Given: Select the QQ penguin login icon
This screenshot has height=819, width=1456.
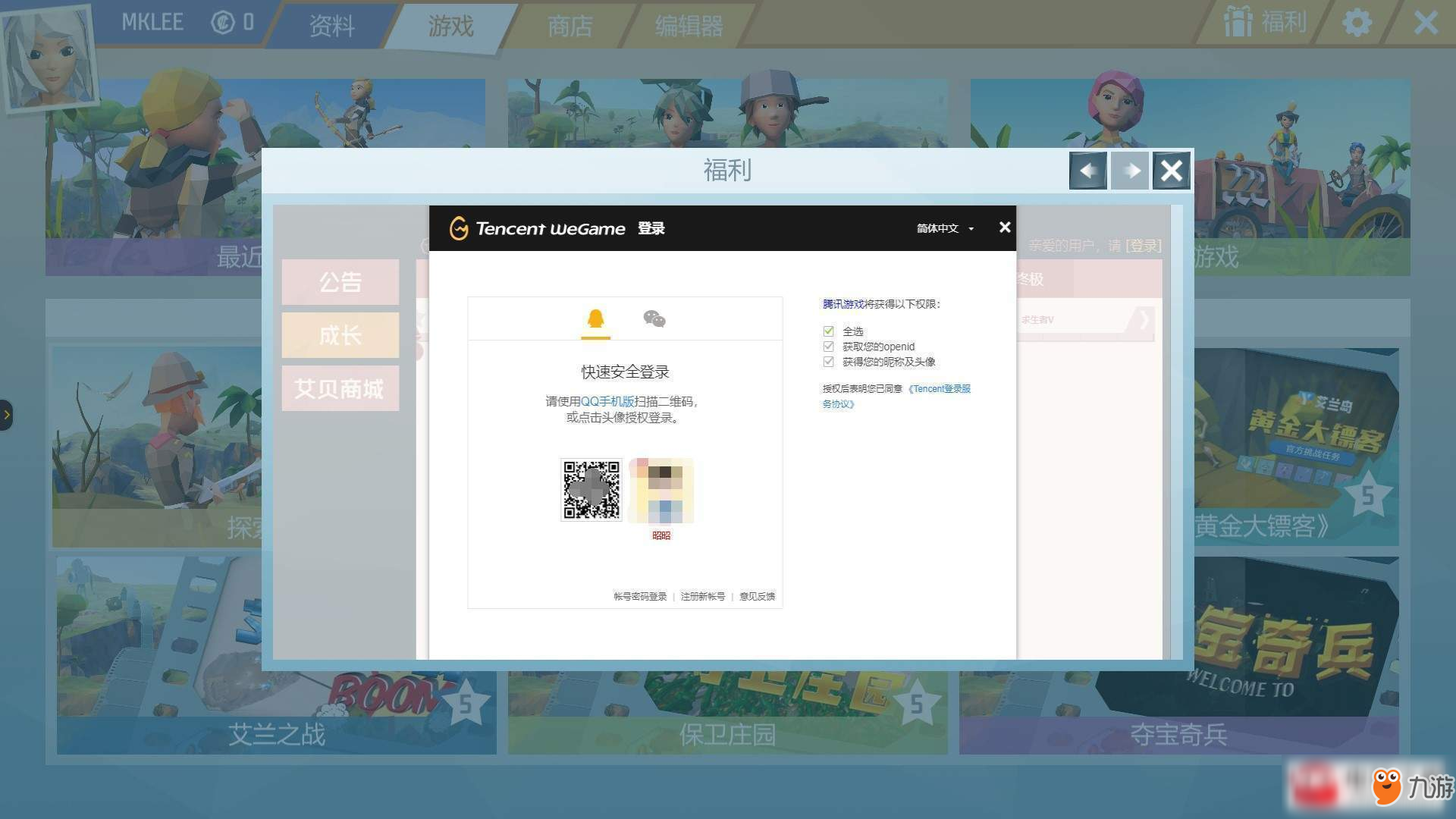Looking at the screenshot, I should tap(595, 318).
